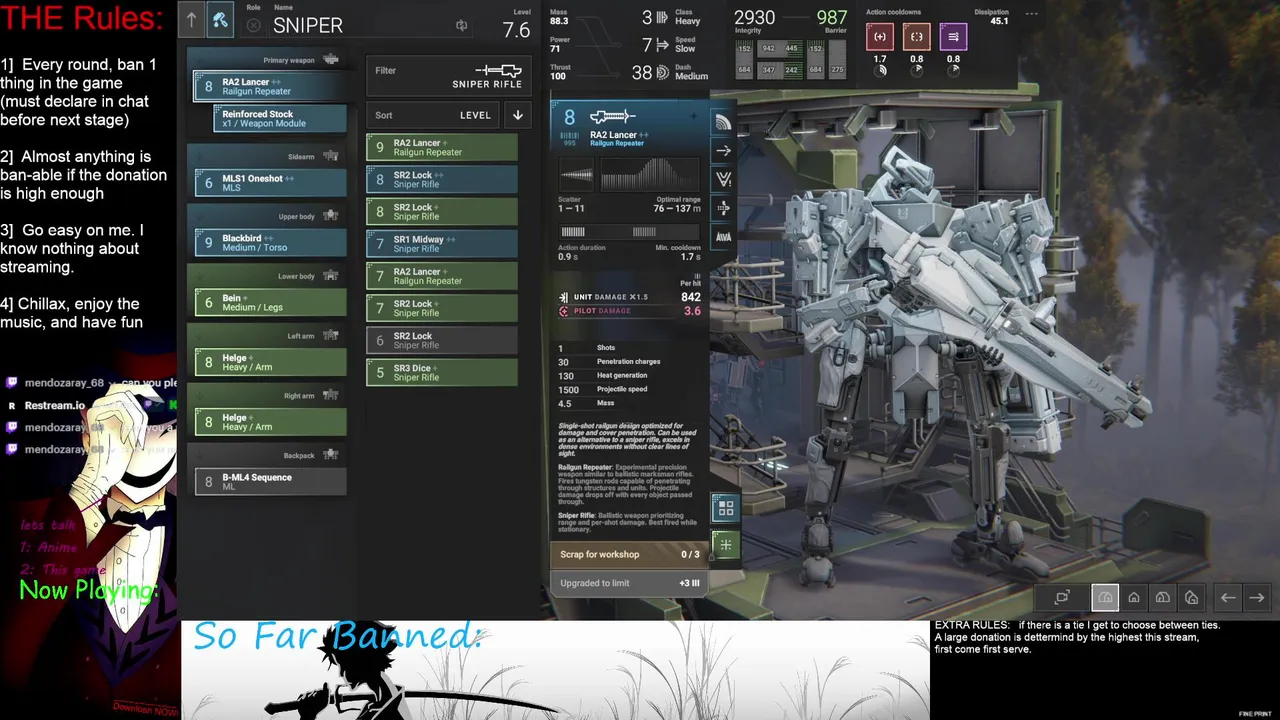The height and width of the screenshot is (720, 1280).
Task: Toggle the camera mode button
Action: (1062, 598)
